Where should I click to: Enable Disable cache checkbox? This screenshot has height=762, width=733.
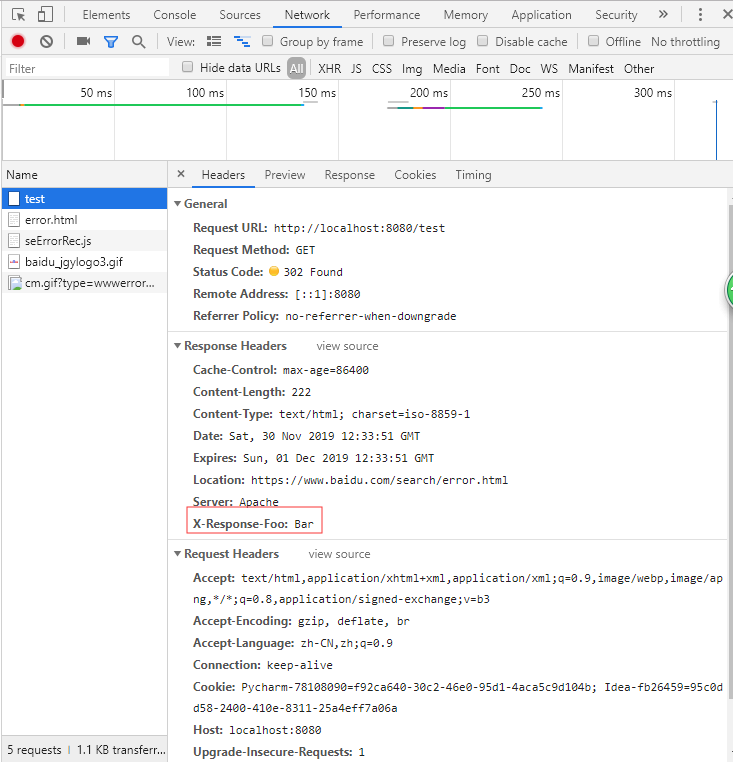pyautogui.click(x=482, y=41)
